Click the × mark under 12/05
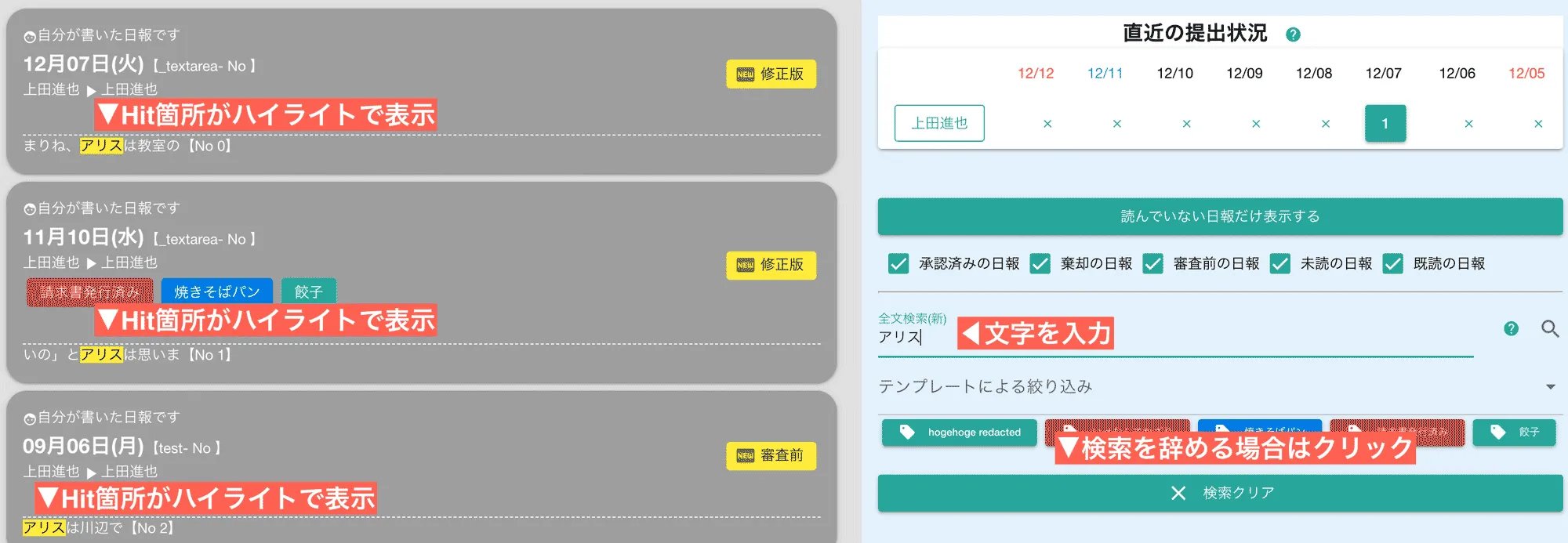The width and height of the screenshot is (1568, 543). pos(1538,124)
